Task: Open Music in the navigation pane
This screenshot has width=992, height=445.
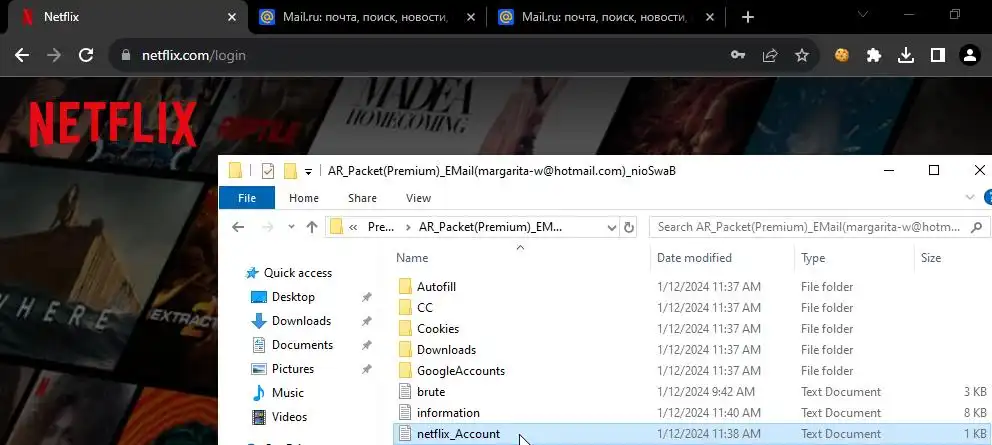Action: tap(288, 393)
